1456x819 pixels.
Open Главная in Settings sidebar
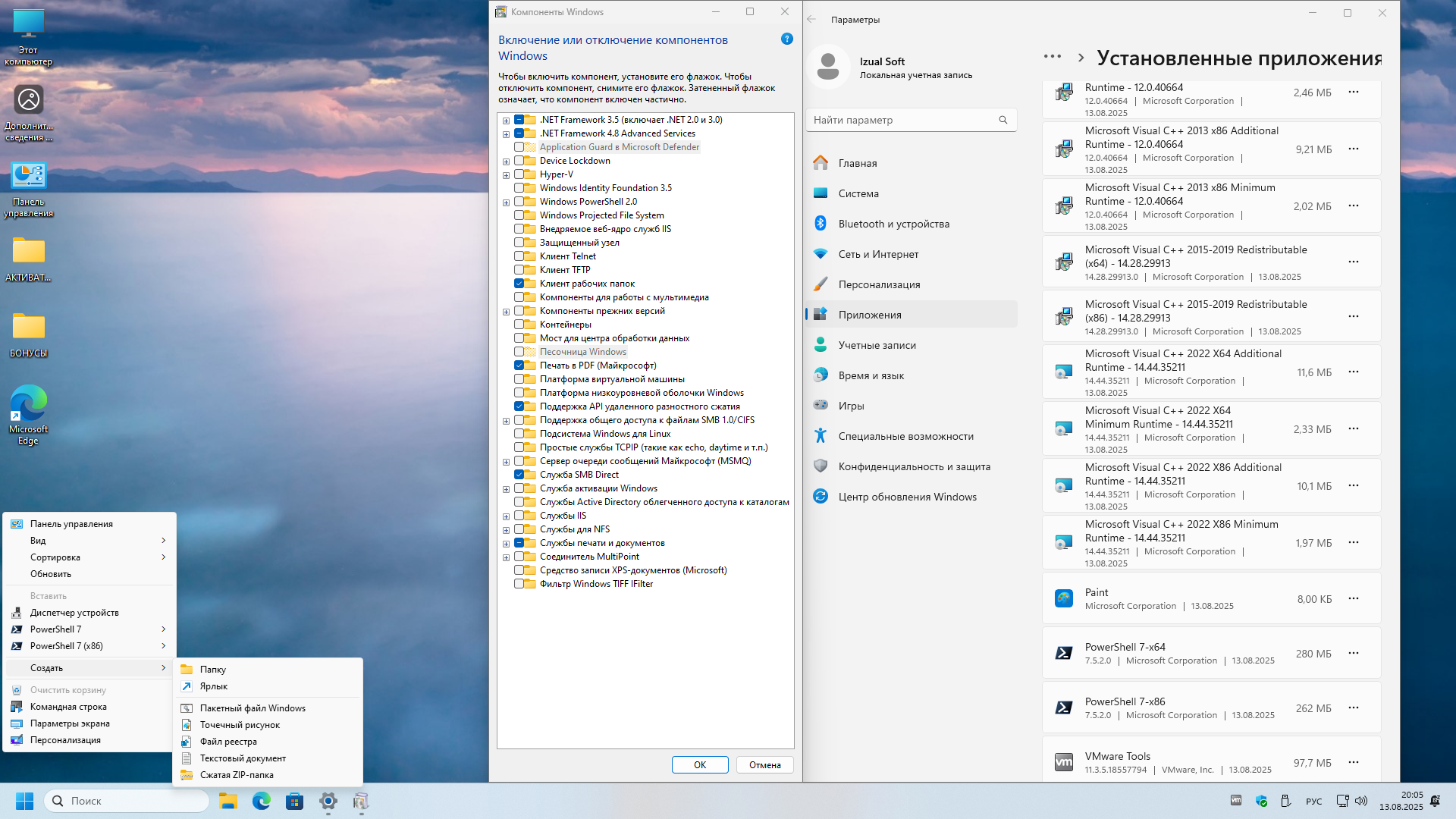[x=912, y=163]
